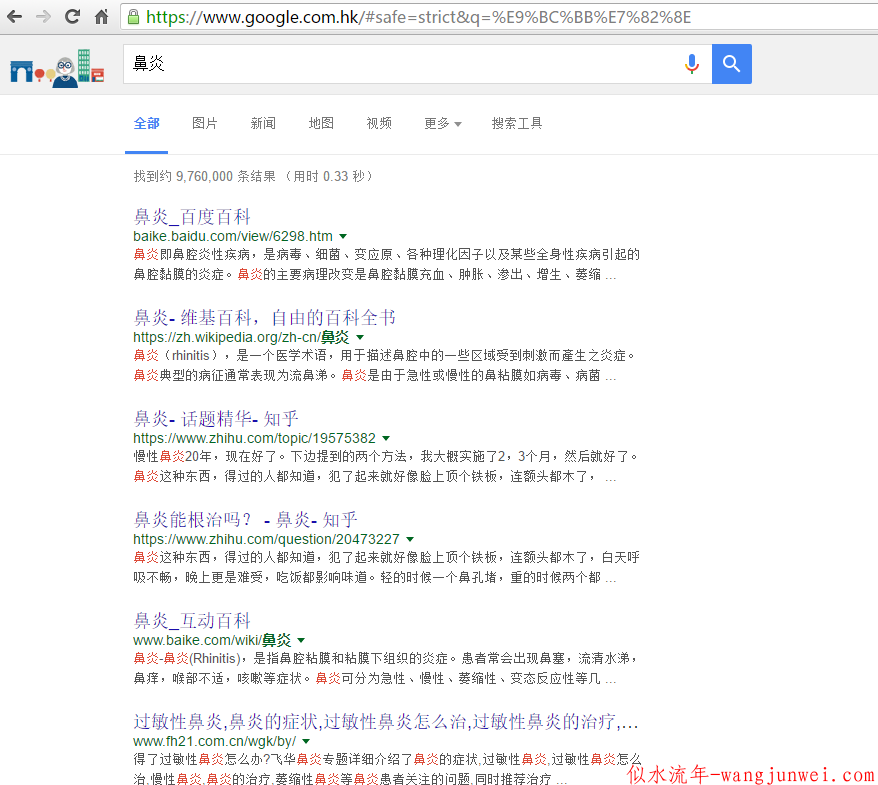Switch to the 图片 tab
The width and height of the screenshot is (878, 785).
(x=205, y=123)
